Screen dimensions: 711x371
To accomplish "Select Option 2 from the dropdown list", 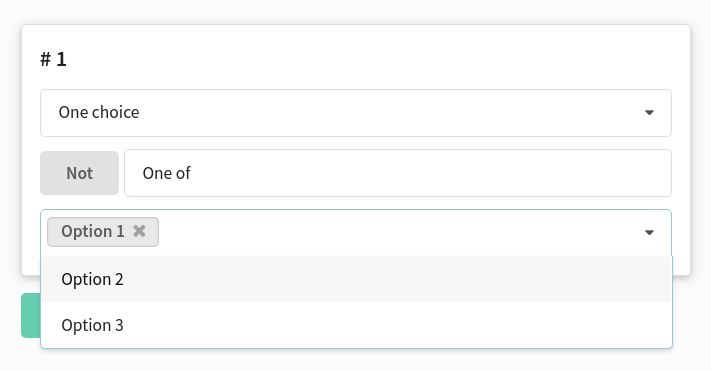I will tap(356, 279).
